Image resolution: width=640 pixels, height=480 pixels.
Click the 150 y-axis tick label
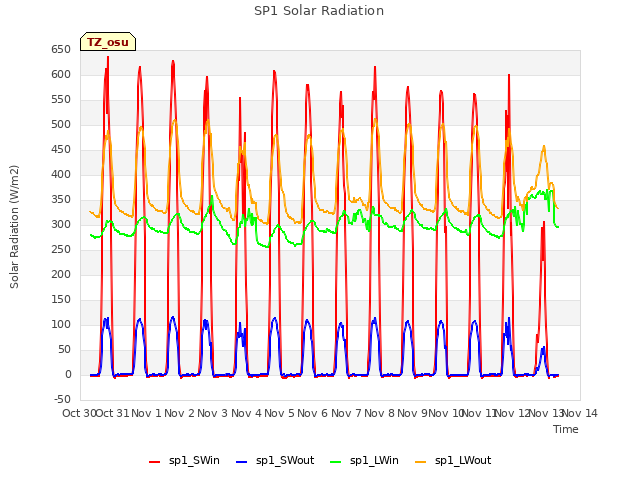(x=61, y=300)
